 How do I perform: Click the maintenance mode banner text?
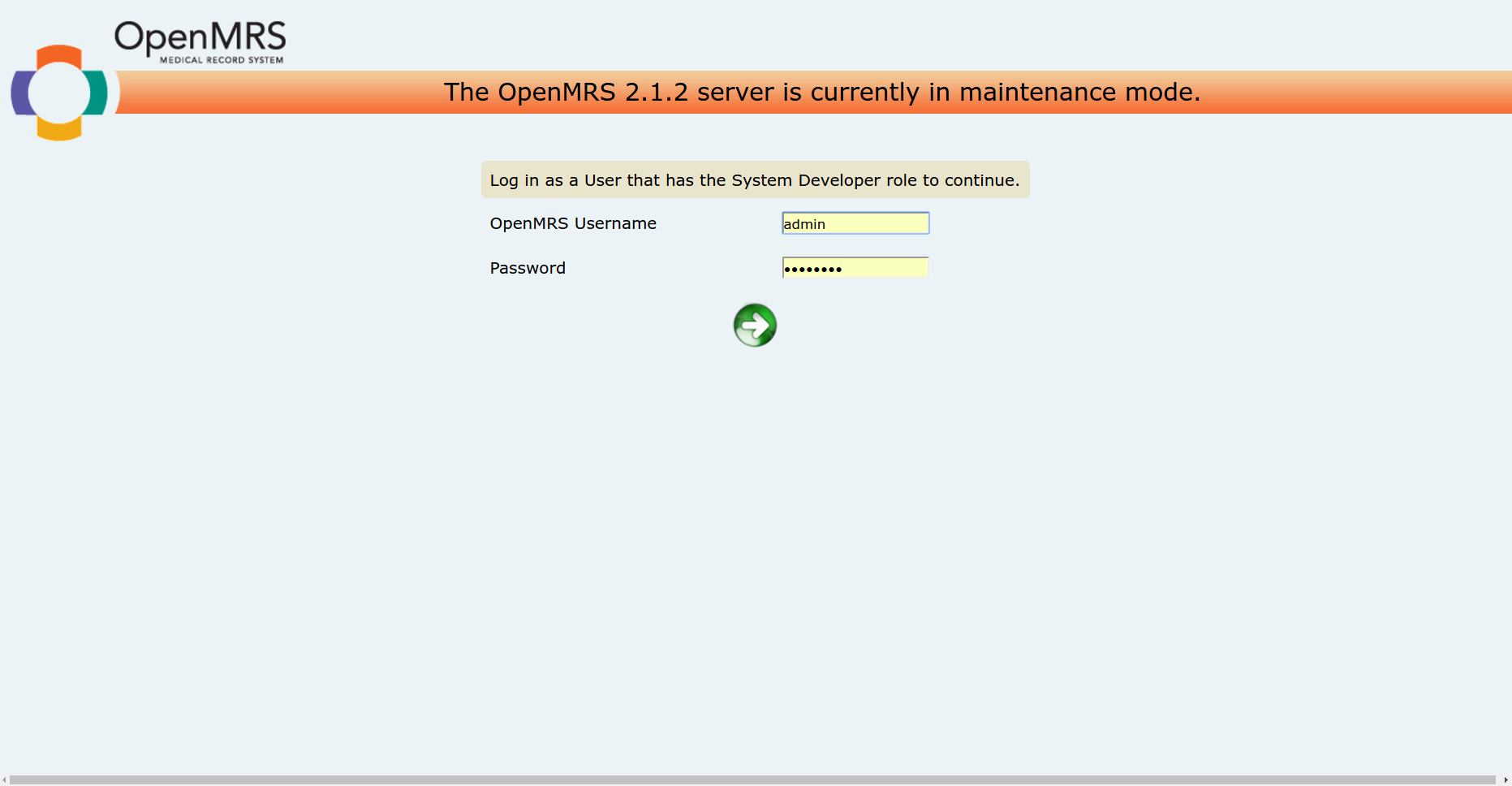(x=821, y=92)
